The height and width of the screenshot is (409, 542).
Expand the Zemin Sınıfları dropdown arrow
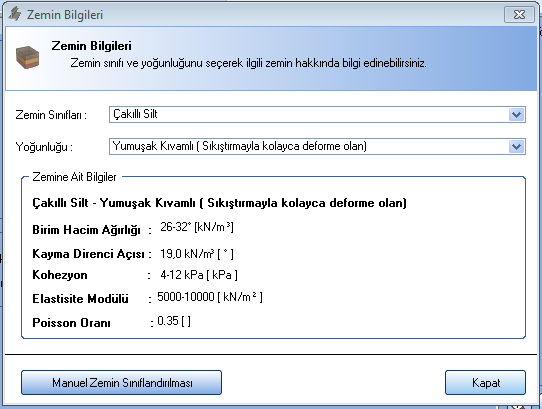tap(516, 114)
